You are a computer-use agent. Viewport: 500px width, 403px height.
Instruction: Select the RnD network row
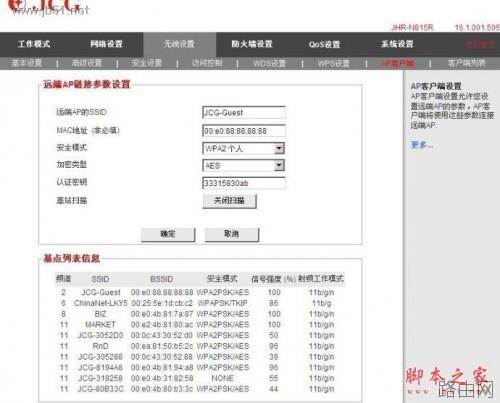tap(200, 346)
